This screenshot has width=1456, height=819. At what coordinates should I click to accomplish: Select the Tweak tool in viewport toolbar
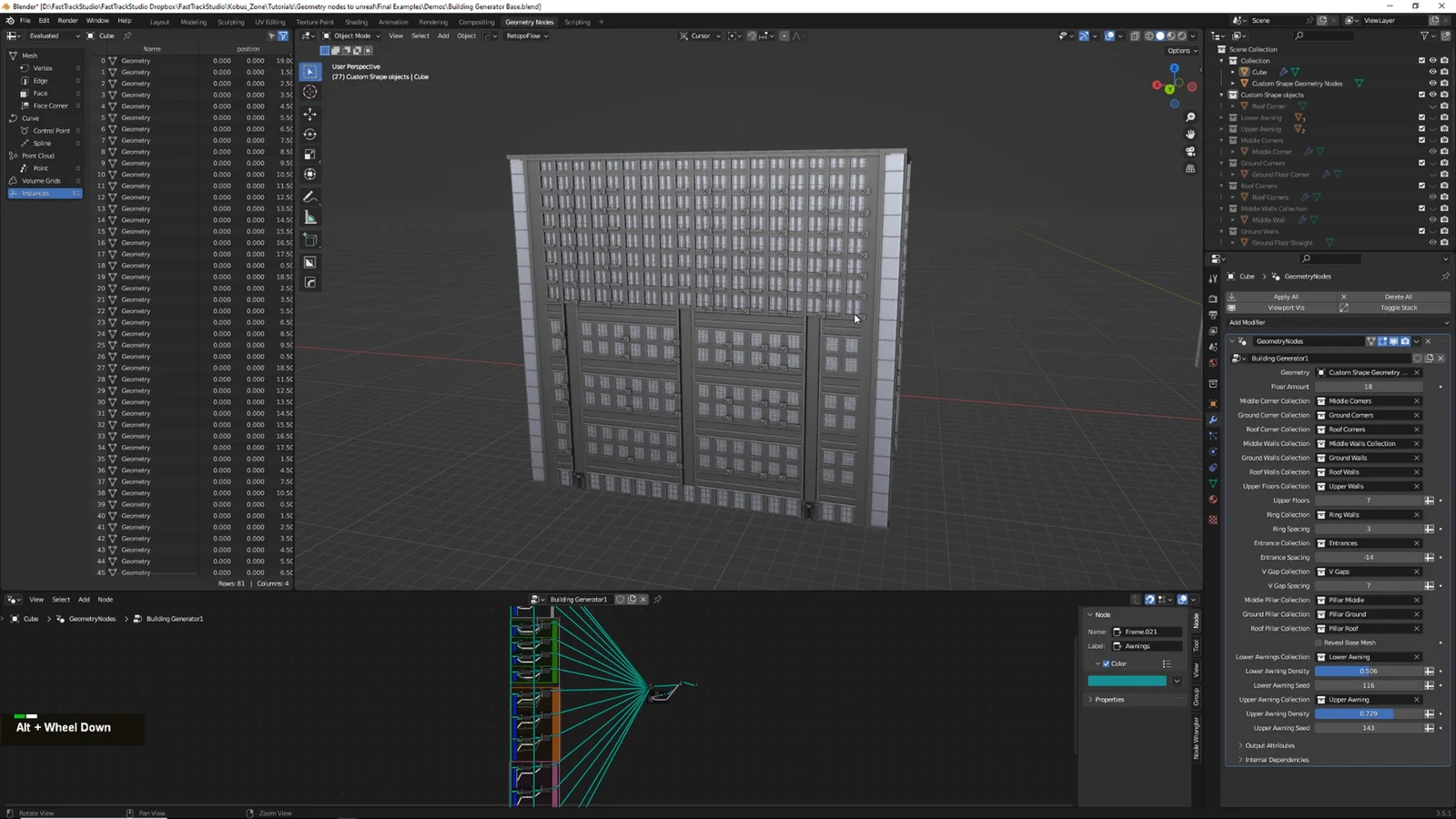click(309, 71)
